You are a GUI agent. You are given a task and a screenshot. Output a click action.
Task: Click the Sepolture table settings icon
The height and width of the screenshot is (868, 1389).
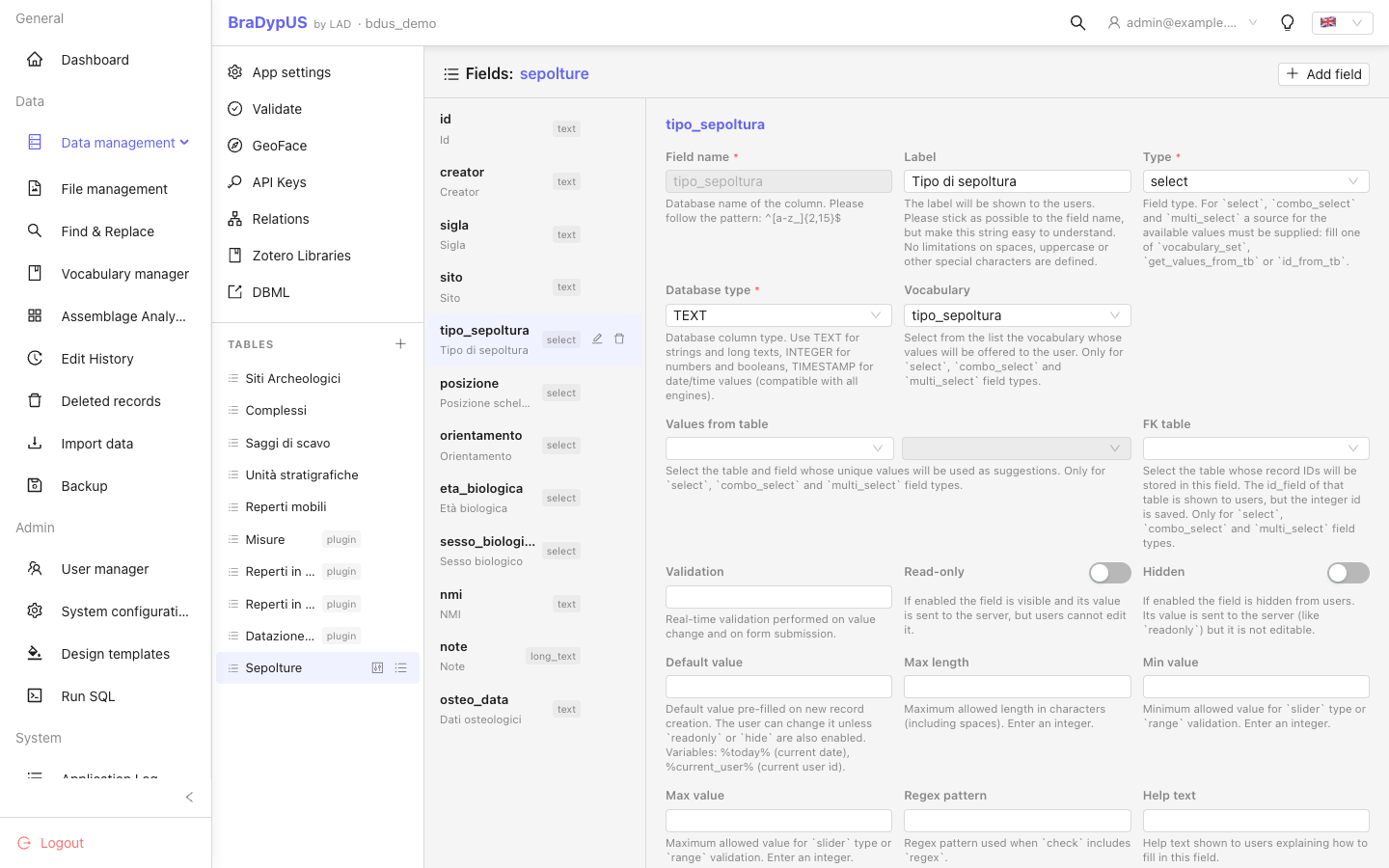click(378, 668)
